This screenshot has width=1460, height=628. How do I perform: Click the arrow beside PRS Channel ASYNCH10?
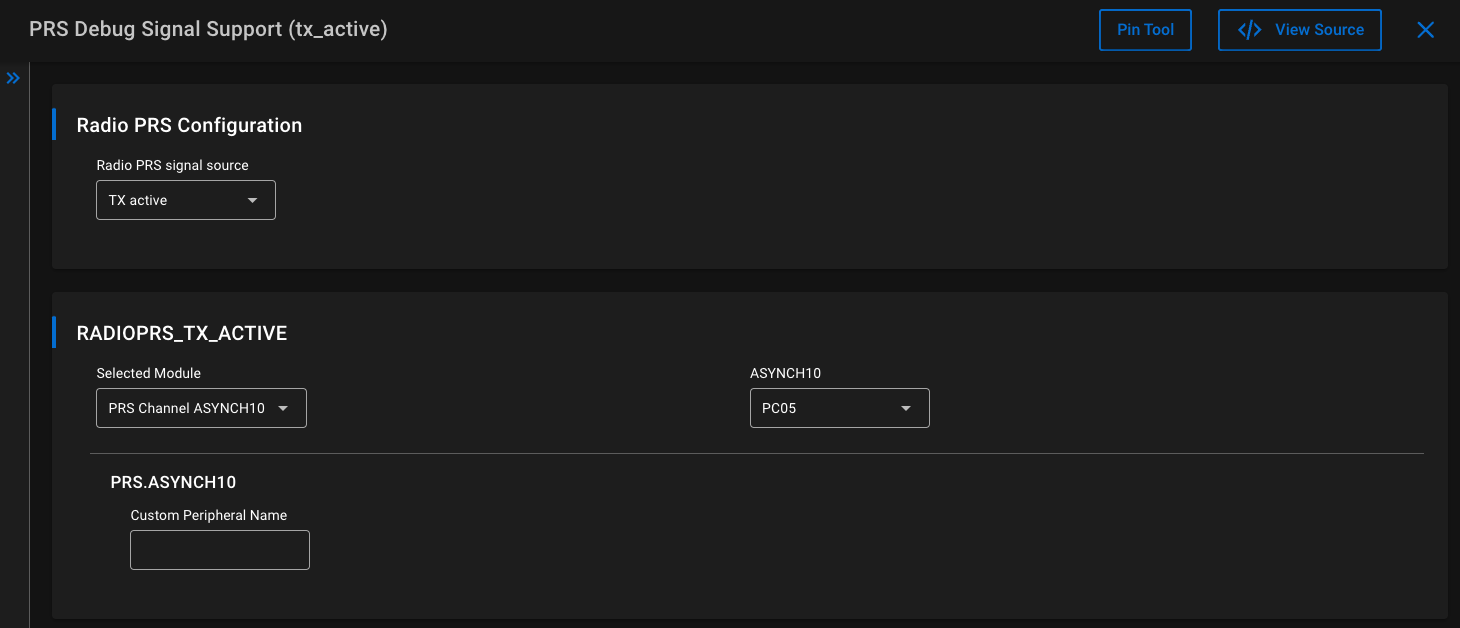[283, 408]
